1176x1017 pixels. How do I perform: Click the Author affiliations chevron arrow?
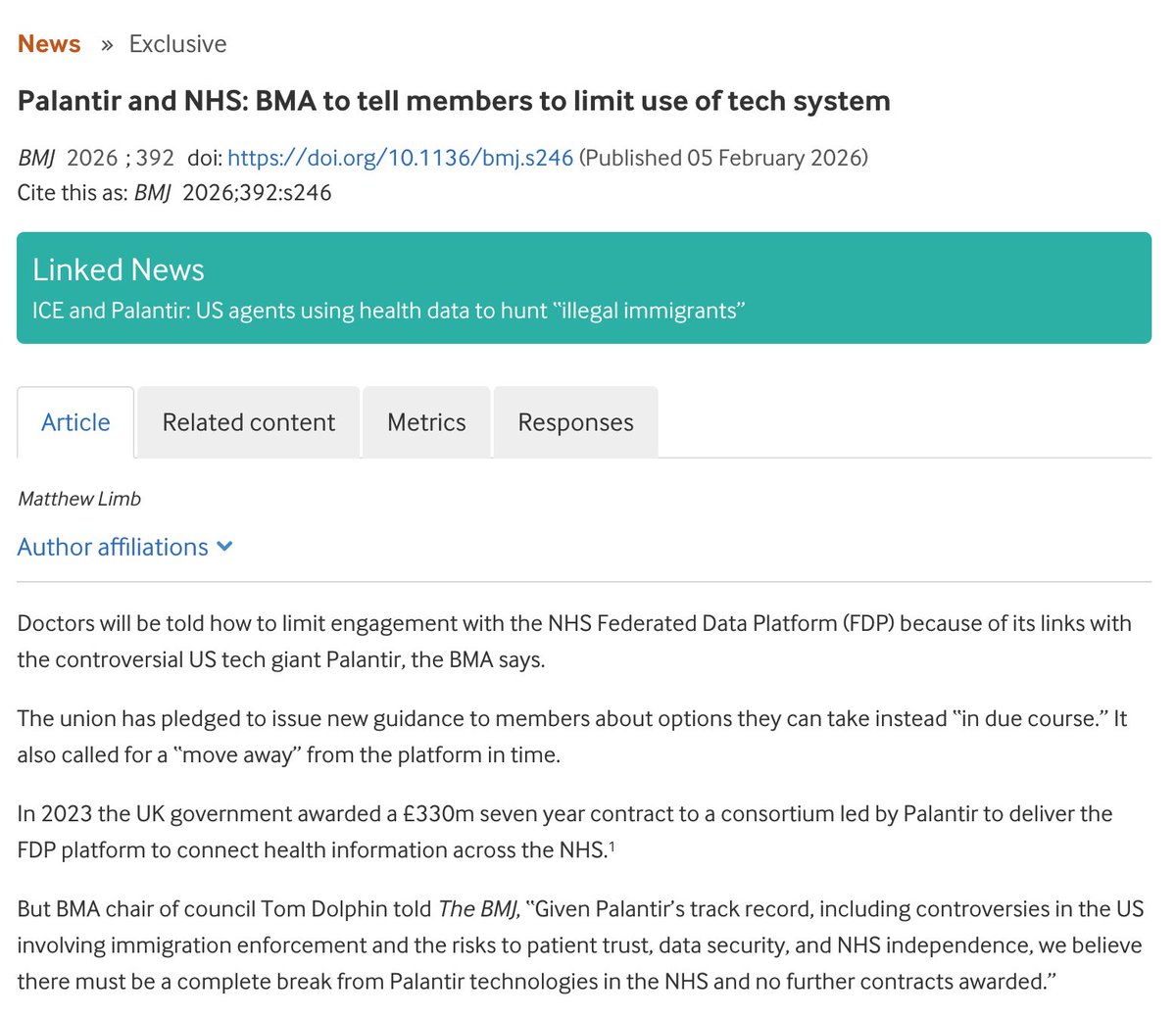click(x=224, y=547)
